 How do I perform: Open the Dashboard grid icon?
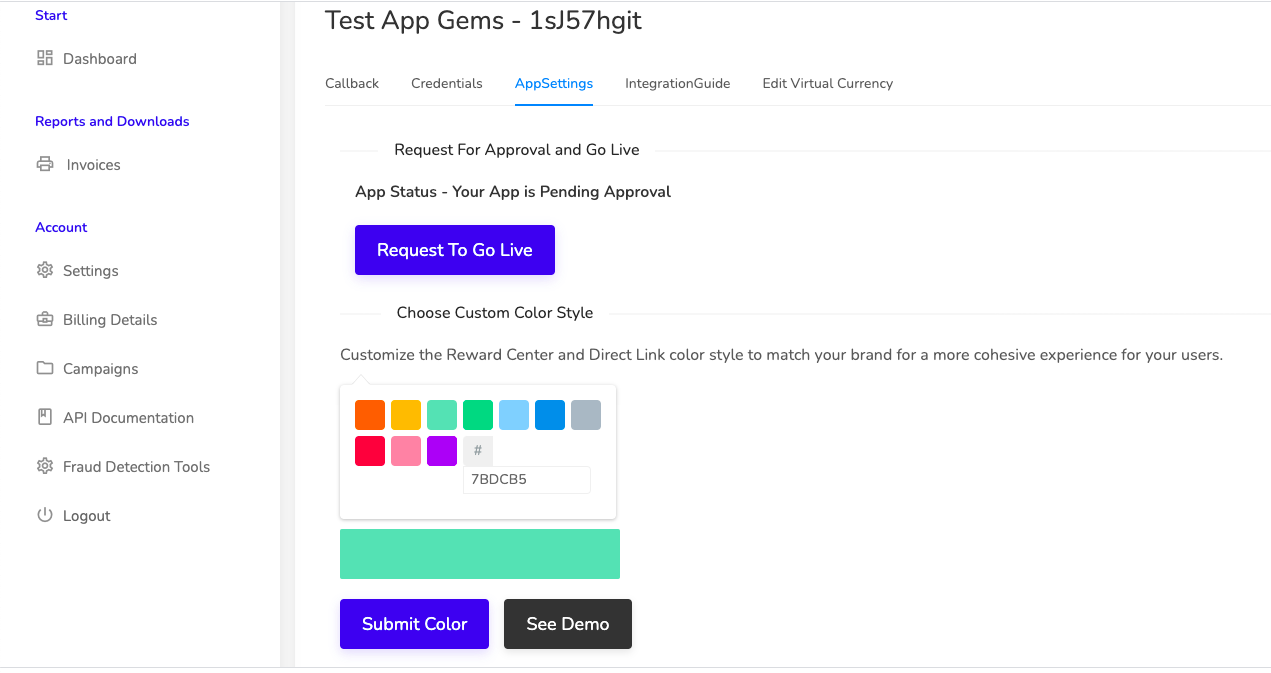44,58
